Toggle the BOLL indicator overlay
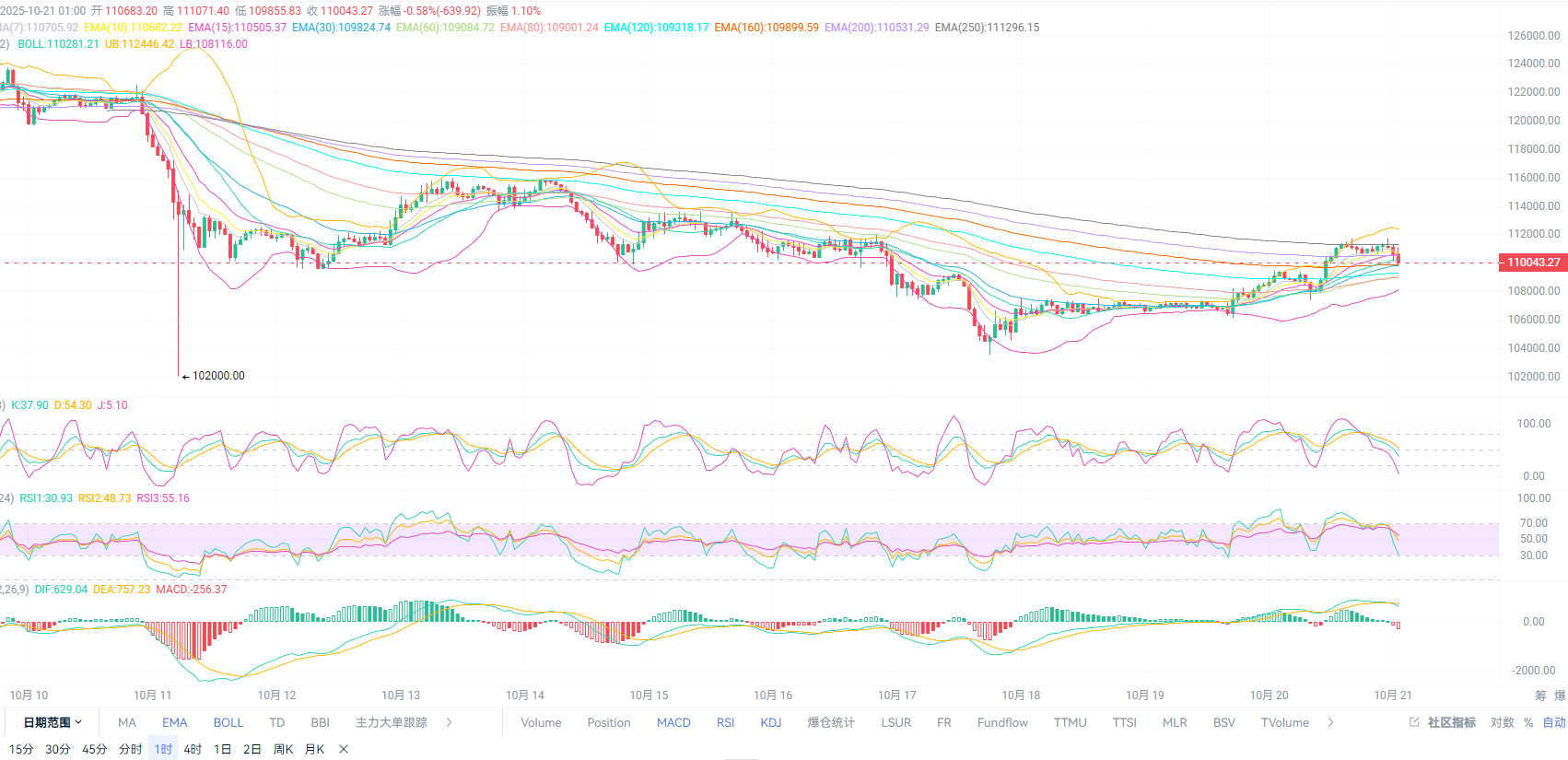 [x=228, y=722]
